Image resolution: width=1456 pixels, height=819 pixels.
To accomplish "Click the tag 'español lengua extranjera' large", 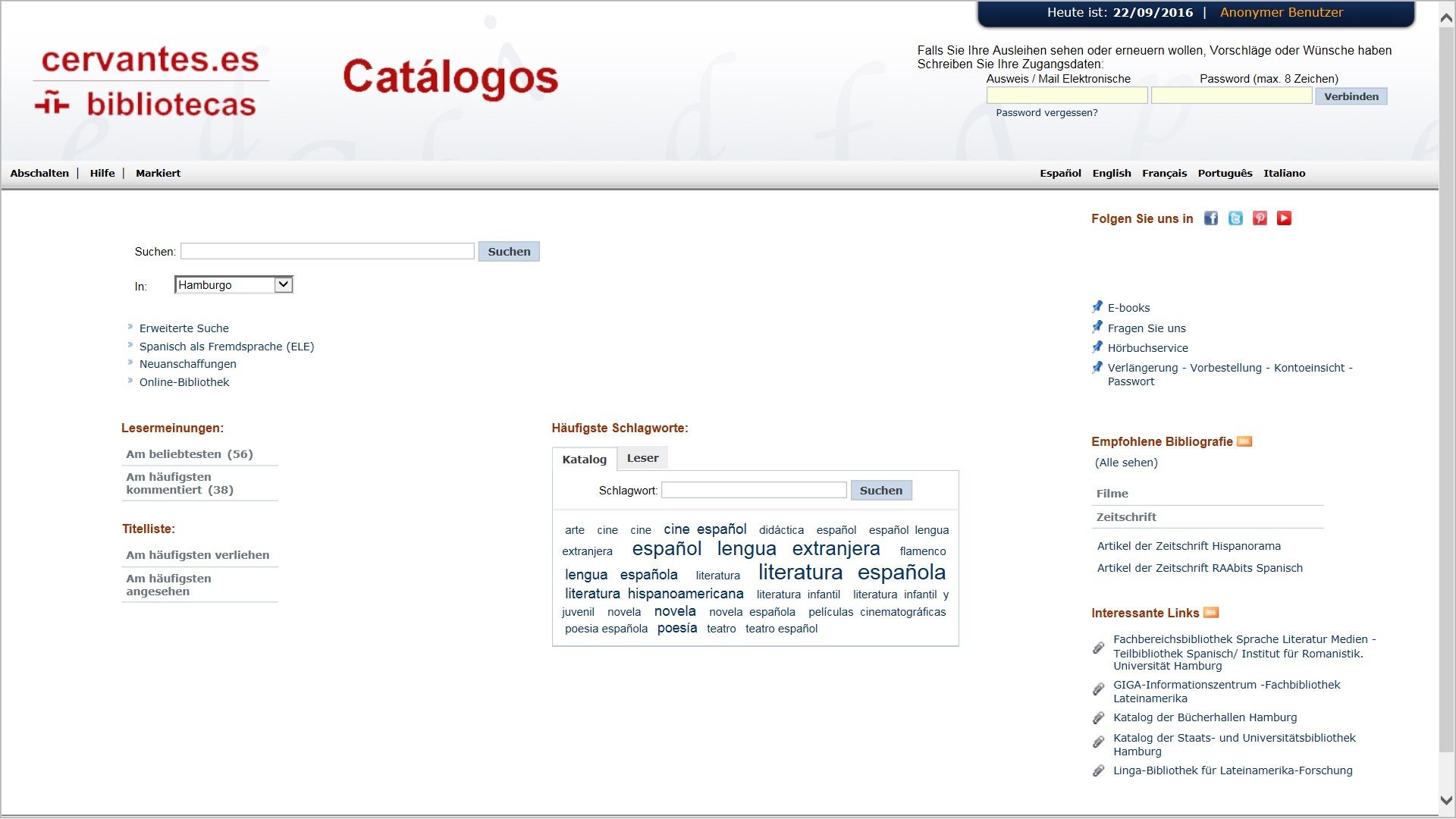I will coord(756,548).
